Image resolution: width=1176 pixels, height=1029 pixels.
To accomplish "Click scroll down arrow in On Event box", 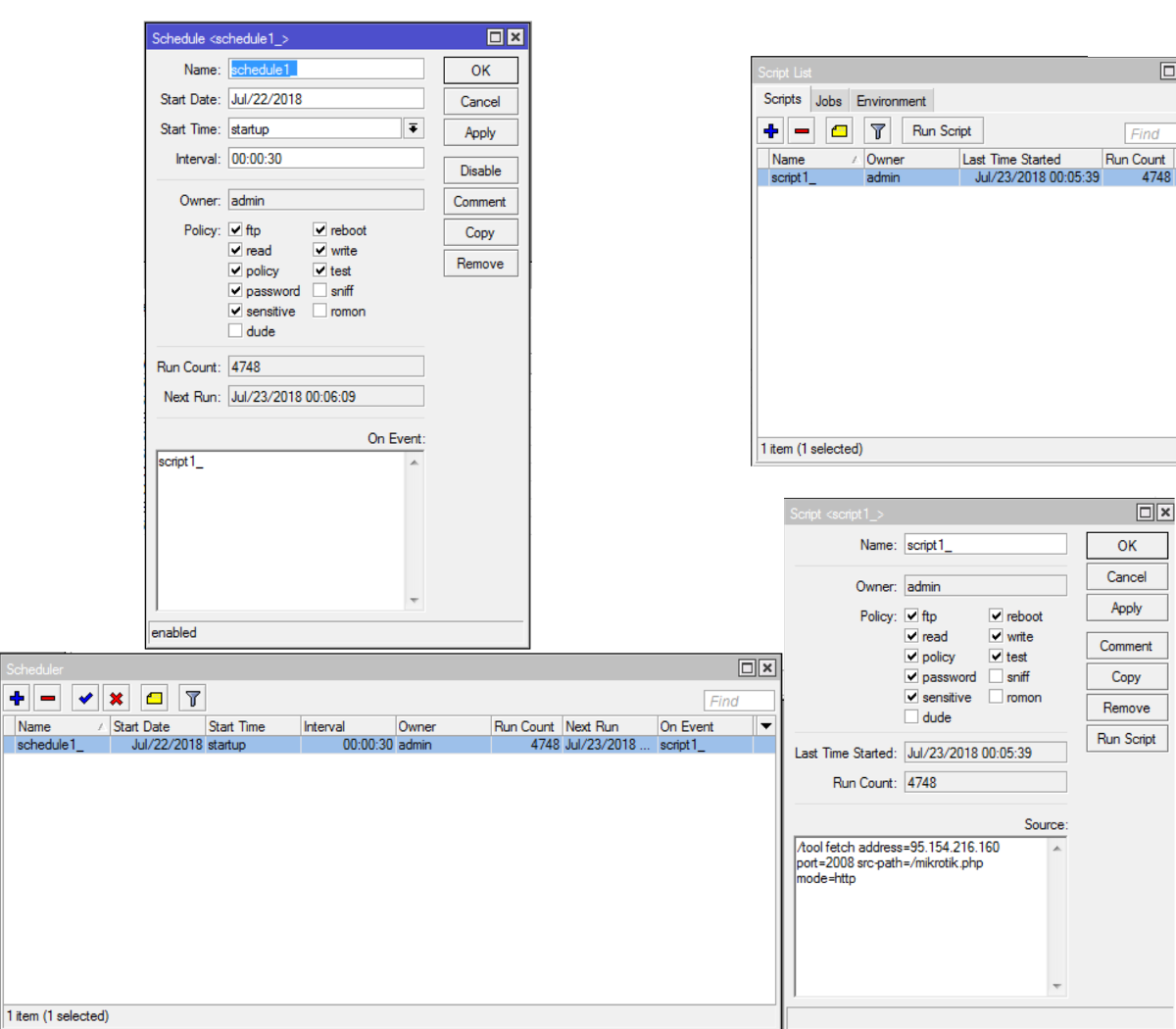I will click(415, 601).
